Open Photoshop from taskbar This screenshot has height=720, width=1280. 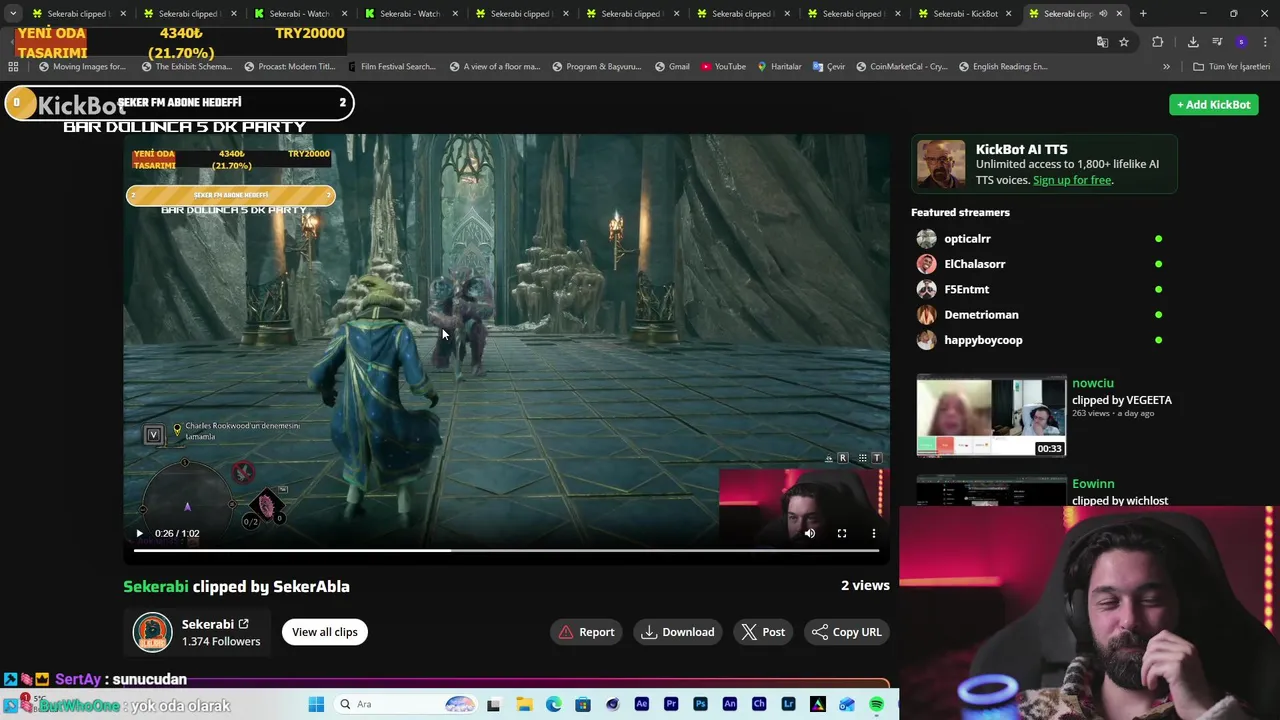(x=700, y=705)
